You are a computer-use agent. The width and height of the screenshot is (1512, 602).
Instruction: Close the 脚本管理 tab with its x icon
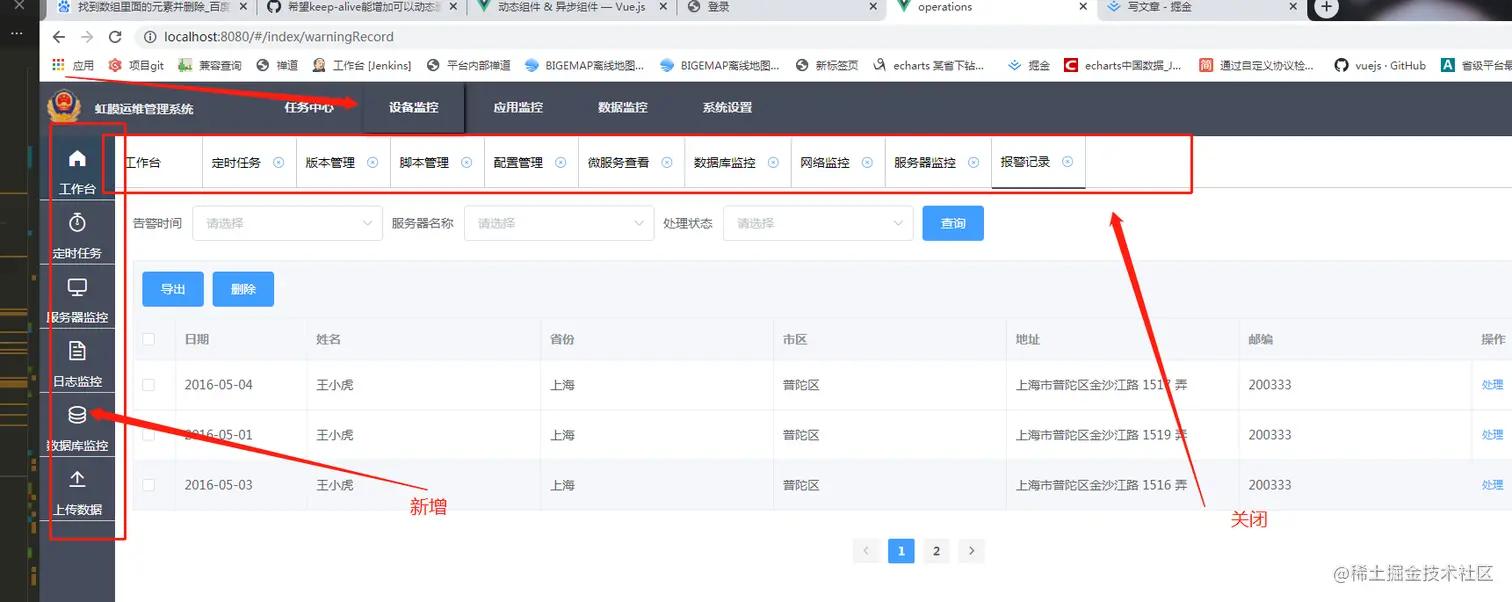pos(466,162)
